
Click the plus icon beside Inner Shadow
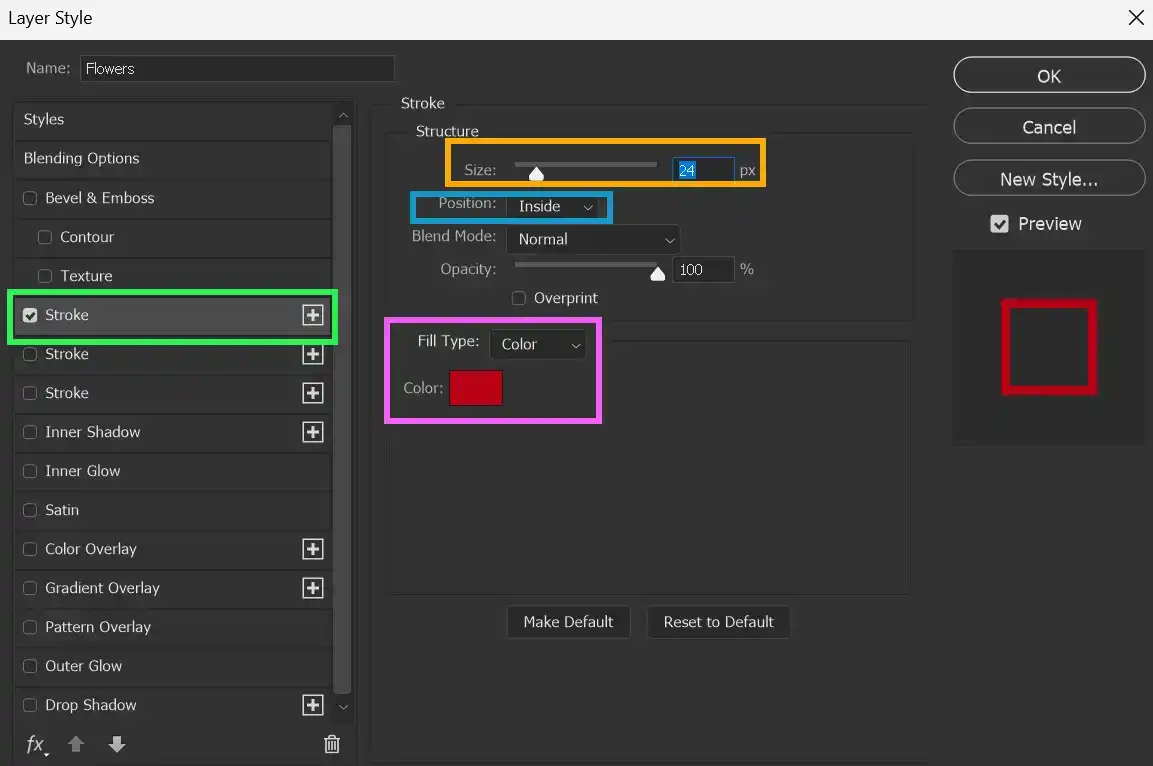tap(313, 432)
